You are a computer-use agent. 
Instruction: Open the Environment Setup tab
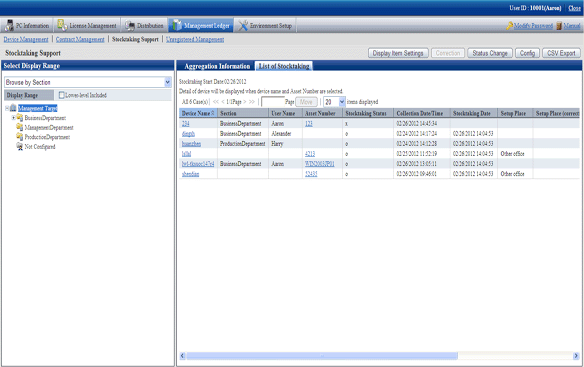(265, 25)
